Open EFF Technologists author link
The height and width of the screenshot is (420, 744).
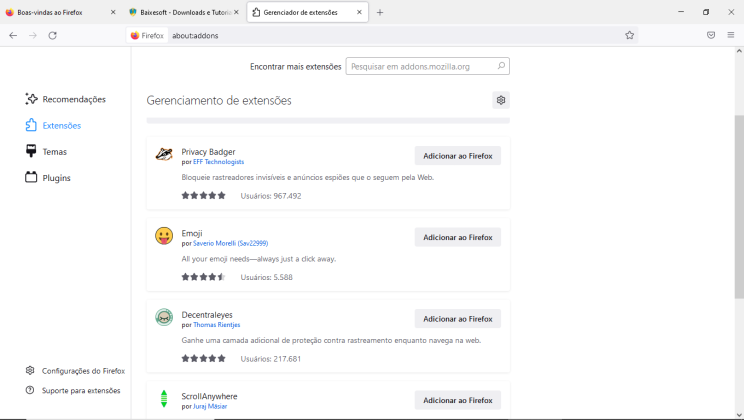tap(218, 162)
